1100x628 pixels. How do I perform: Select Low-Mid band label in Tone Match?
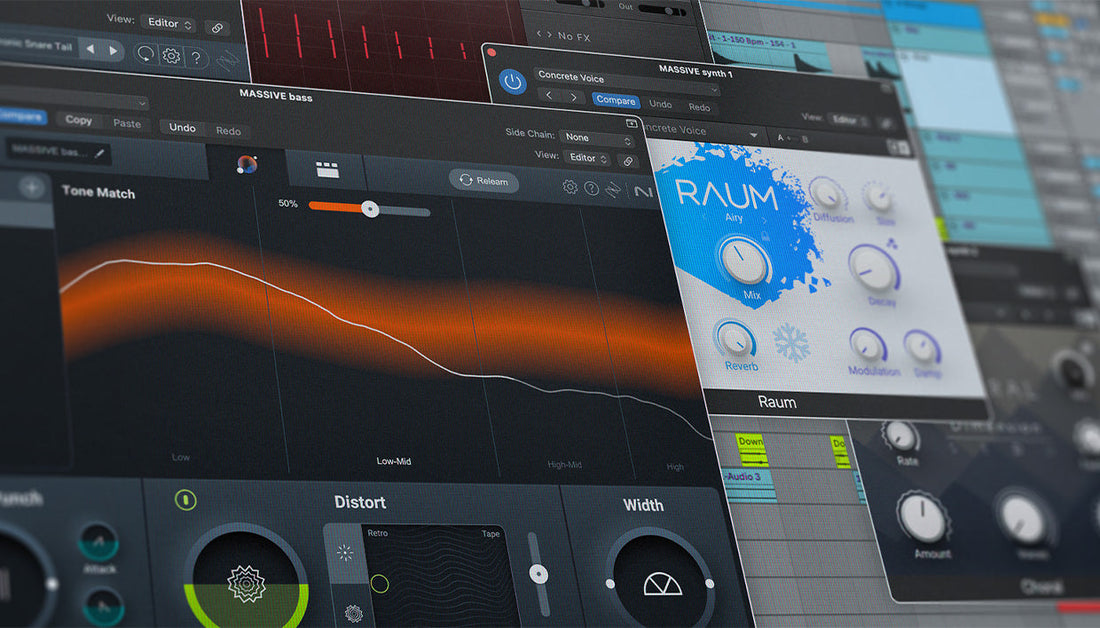(x=394, y=461)
